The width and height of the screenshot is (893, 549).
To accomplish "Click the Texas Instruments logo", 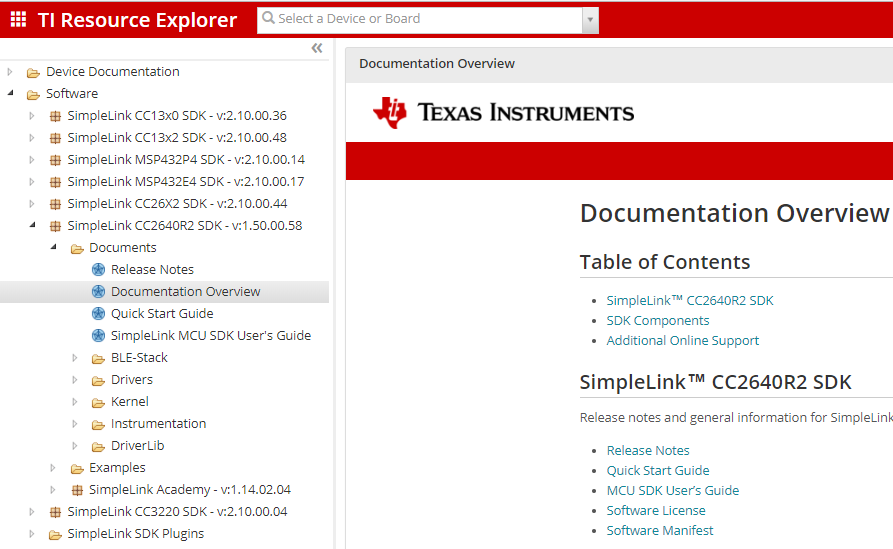I will (x=503, y=112).
